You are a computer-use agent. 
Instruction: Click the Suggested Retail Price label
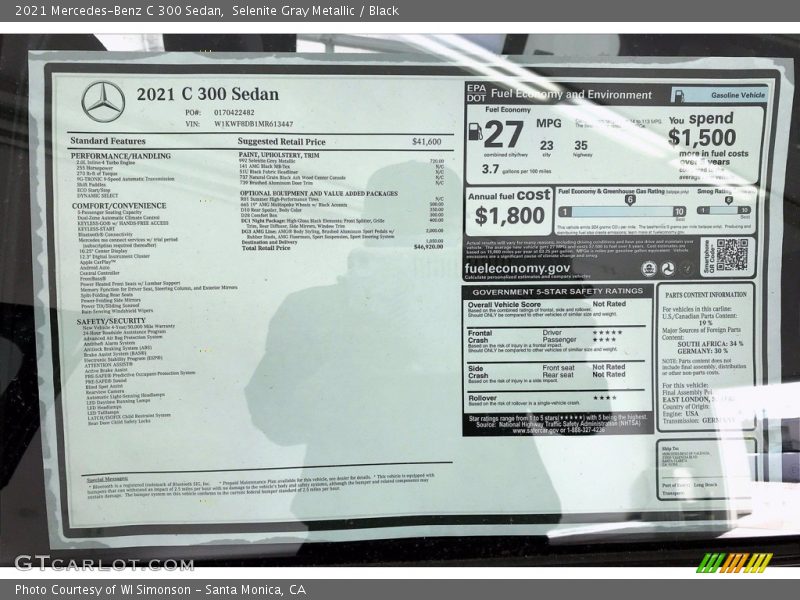coord(281,142)
